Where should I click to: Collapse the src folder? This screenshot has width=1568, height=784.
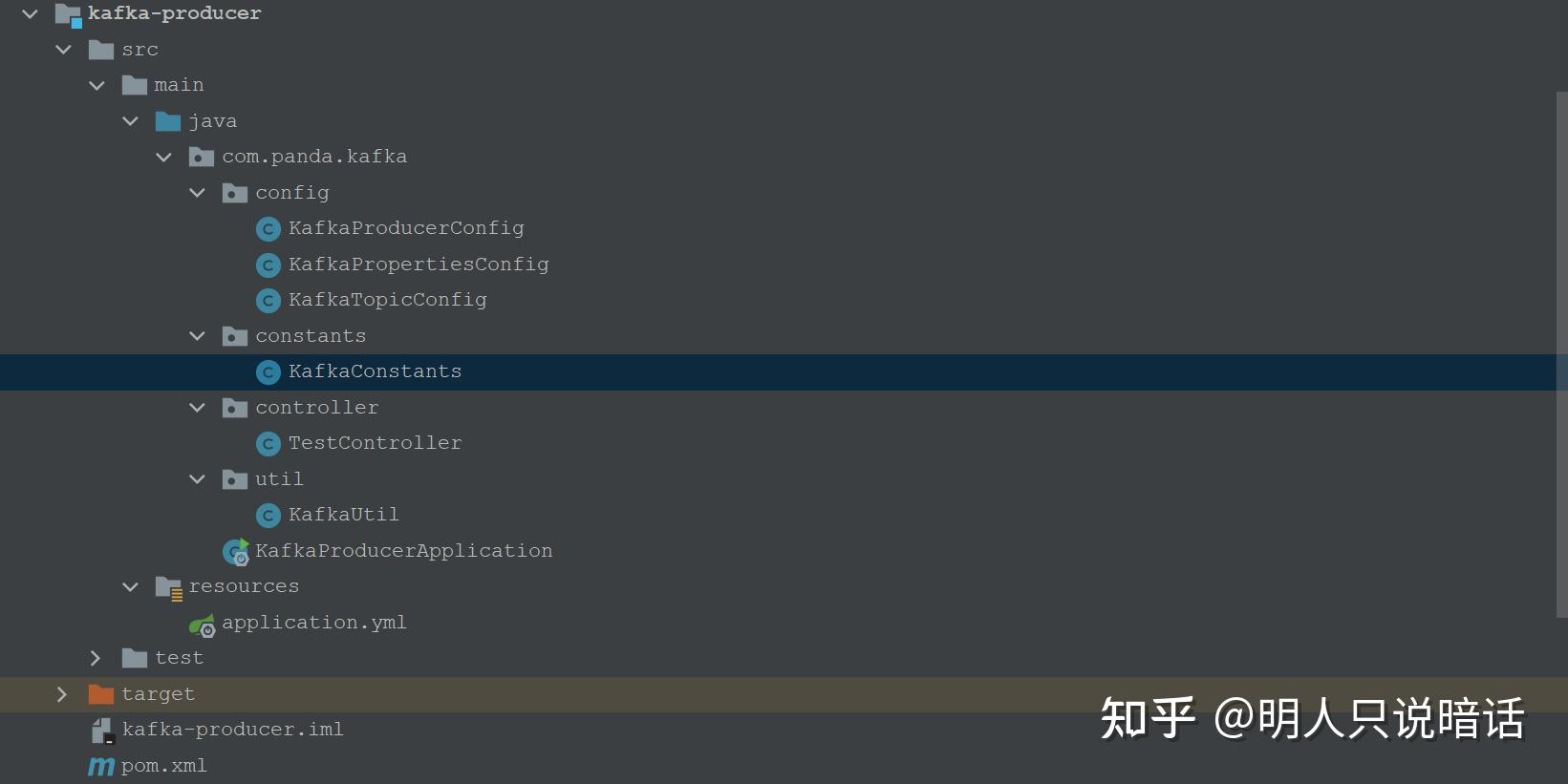point(63,50)
